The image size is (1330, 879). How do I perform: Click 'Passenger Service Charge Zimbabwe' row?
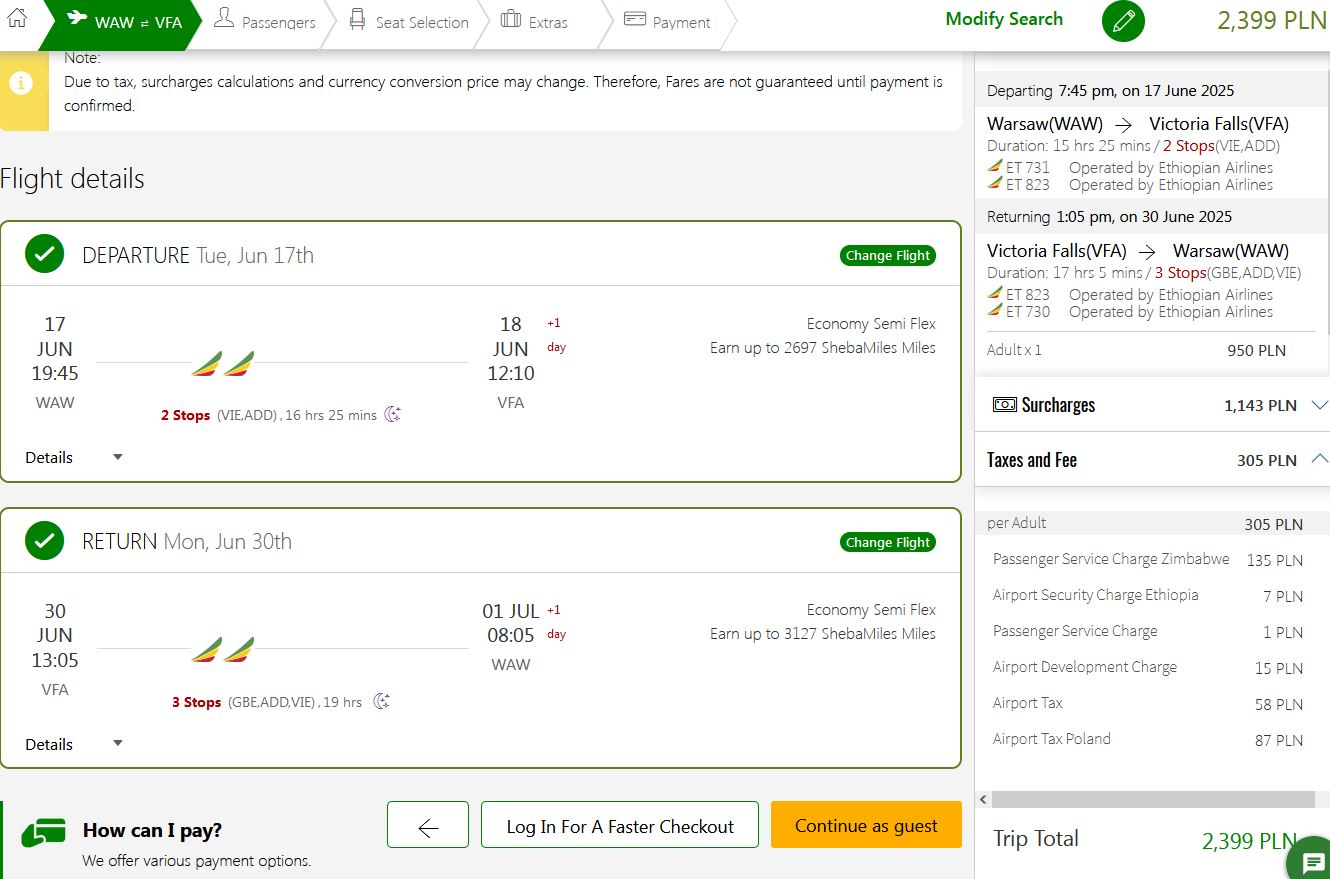[x=1147, y=560]
